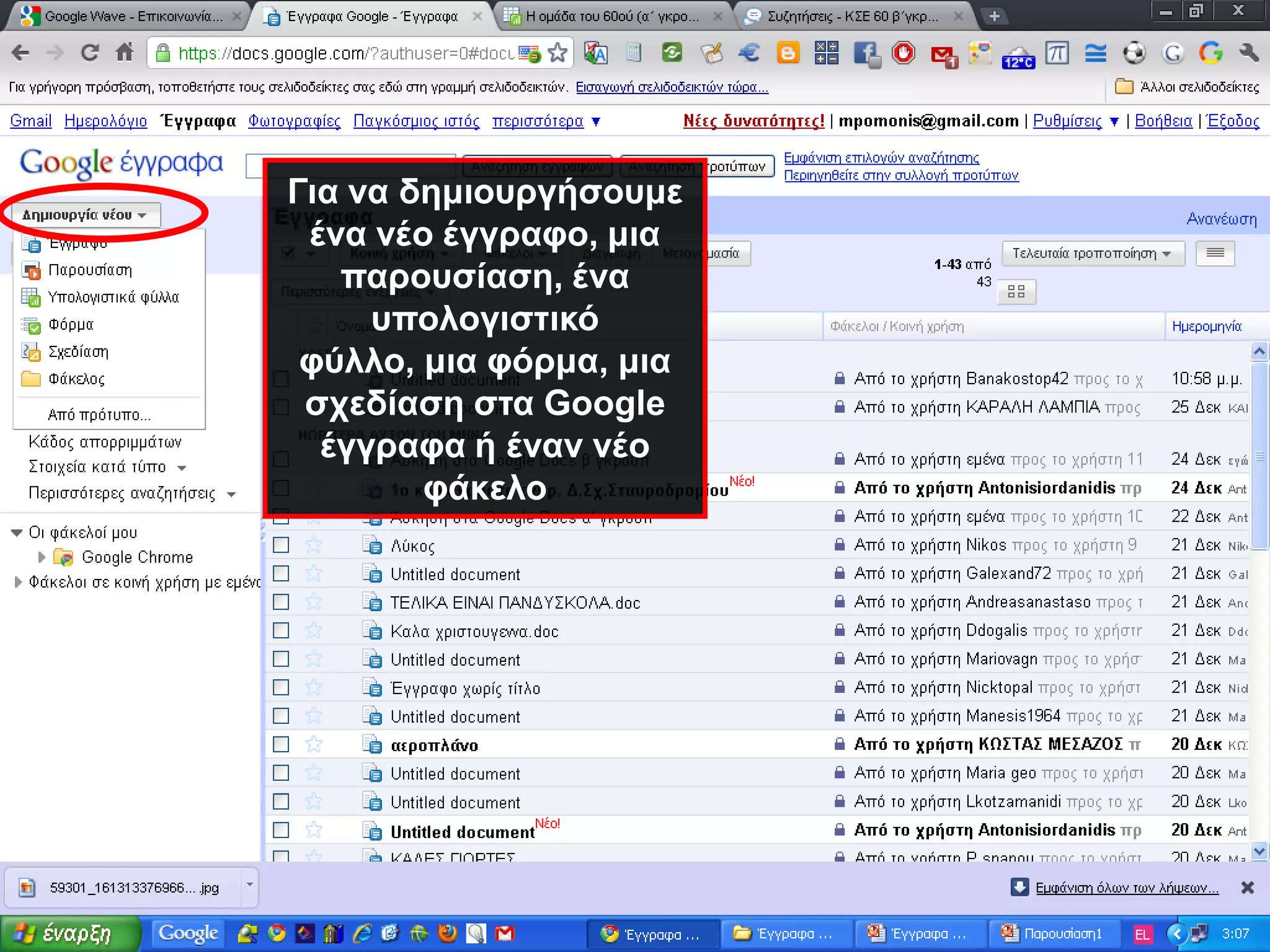Open the Gmail link in top bar
Viewport: 1270px width, 952px height.
pyautogui.click(x=30, y=121)
